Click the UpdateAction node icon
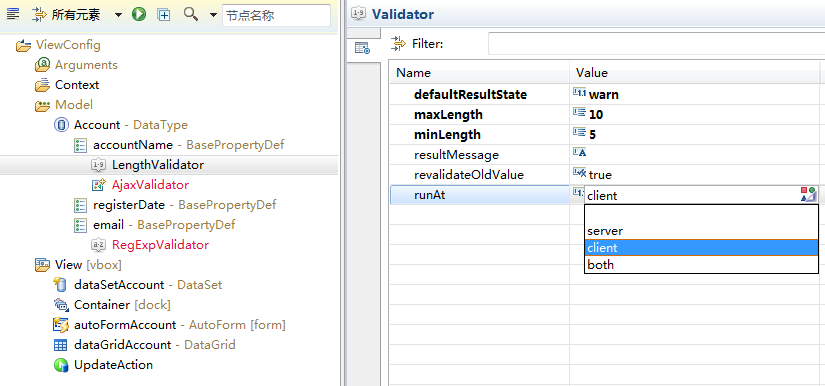 61,365
